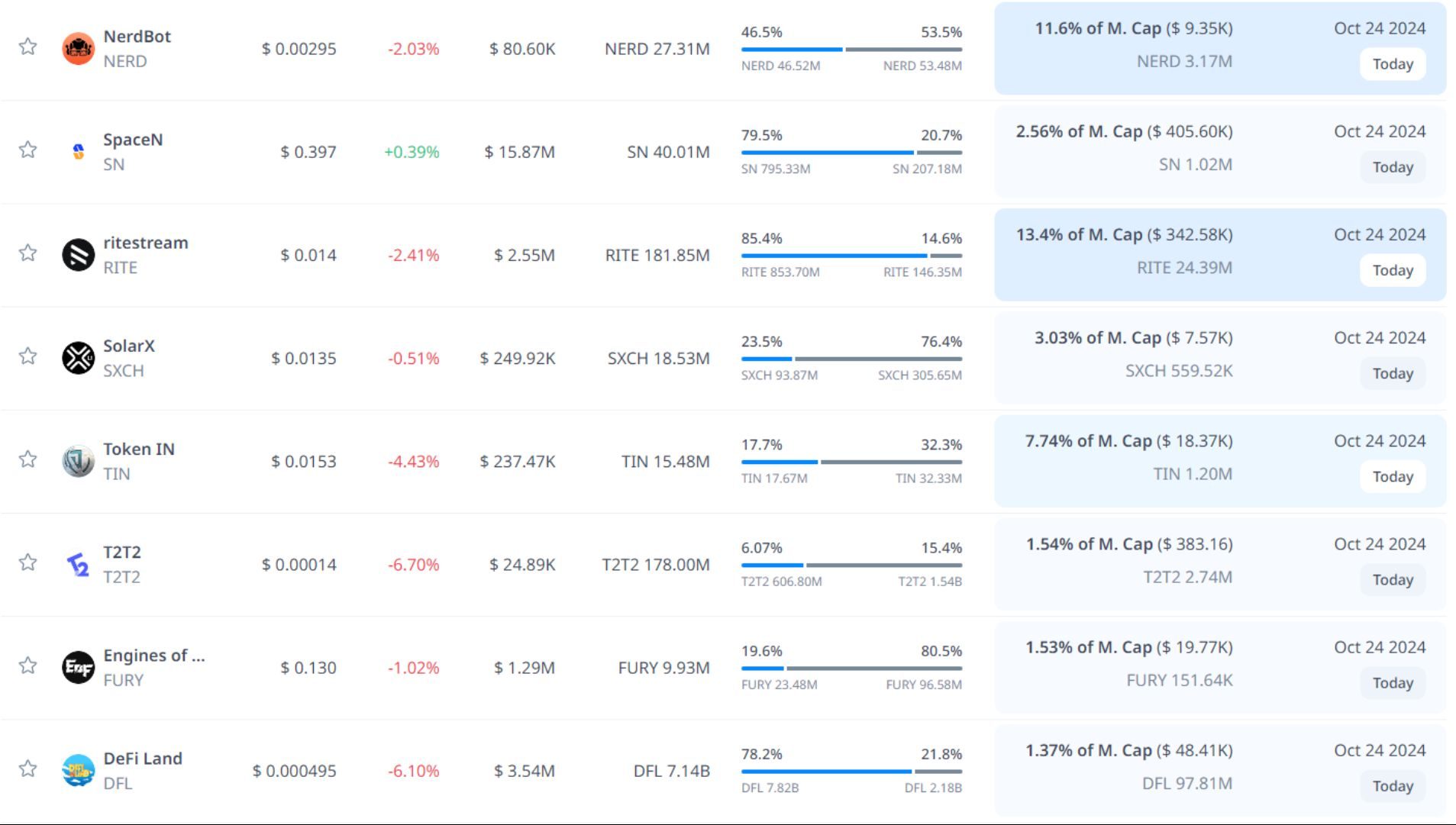The height and width of the screenshot is (825, 1456).
Task: Open the Engines of Fury name link
Action: [x=153, y=656]
